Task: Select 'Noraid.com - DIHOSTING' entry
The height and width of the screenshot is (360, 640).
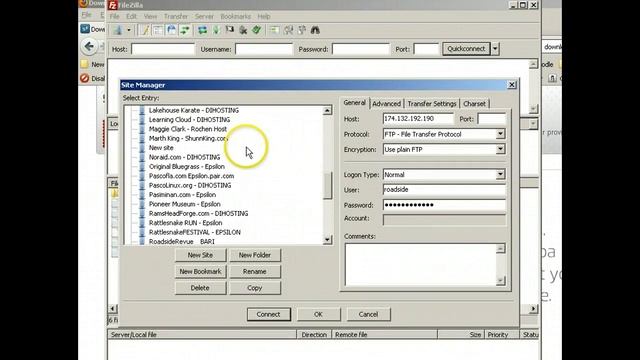Action: coord(184,157)
